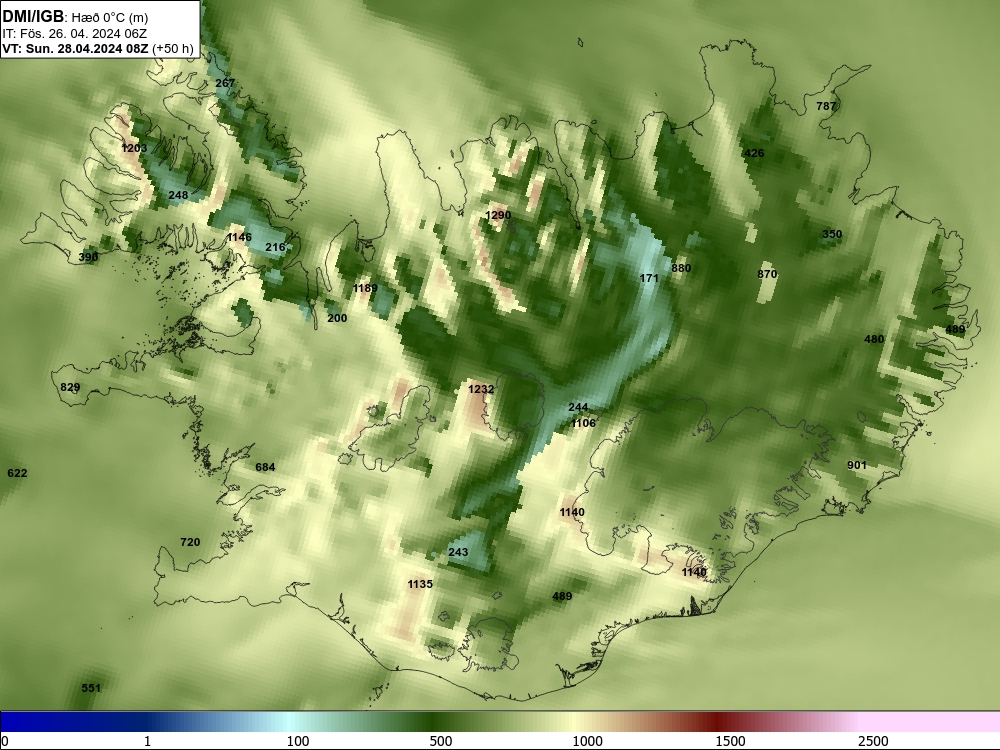Click the color scale label 100
Screen dimensions: 1000x750
pyautogui.click(x=298, y=741)
